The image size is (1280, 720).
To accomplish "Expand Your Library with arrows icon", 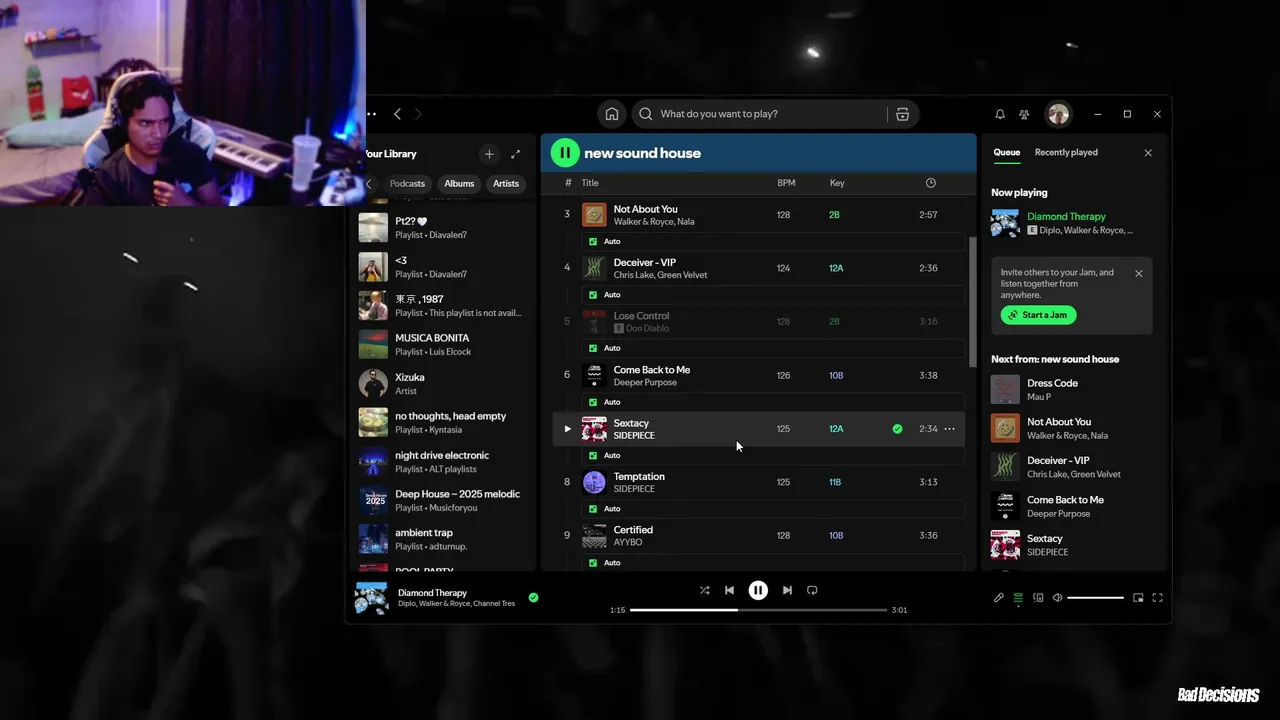I will (x=516, y=154).
